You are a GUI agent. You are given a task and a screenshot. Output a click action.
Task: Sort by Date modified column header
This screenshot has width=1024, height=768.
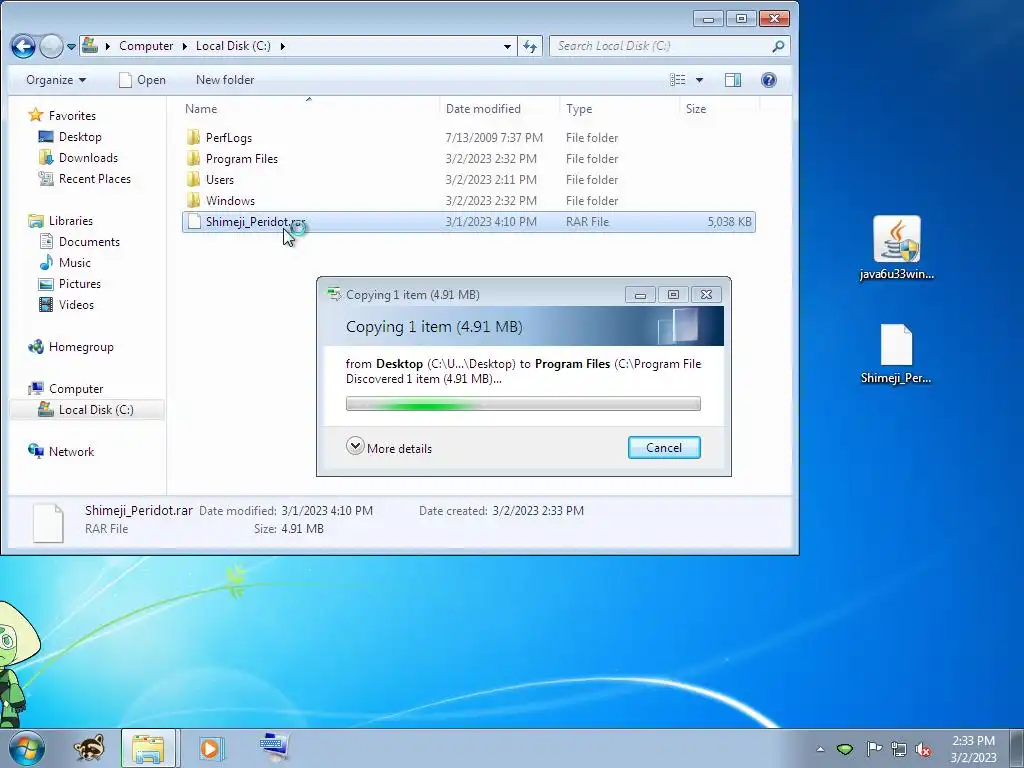tap(500, 108)
